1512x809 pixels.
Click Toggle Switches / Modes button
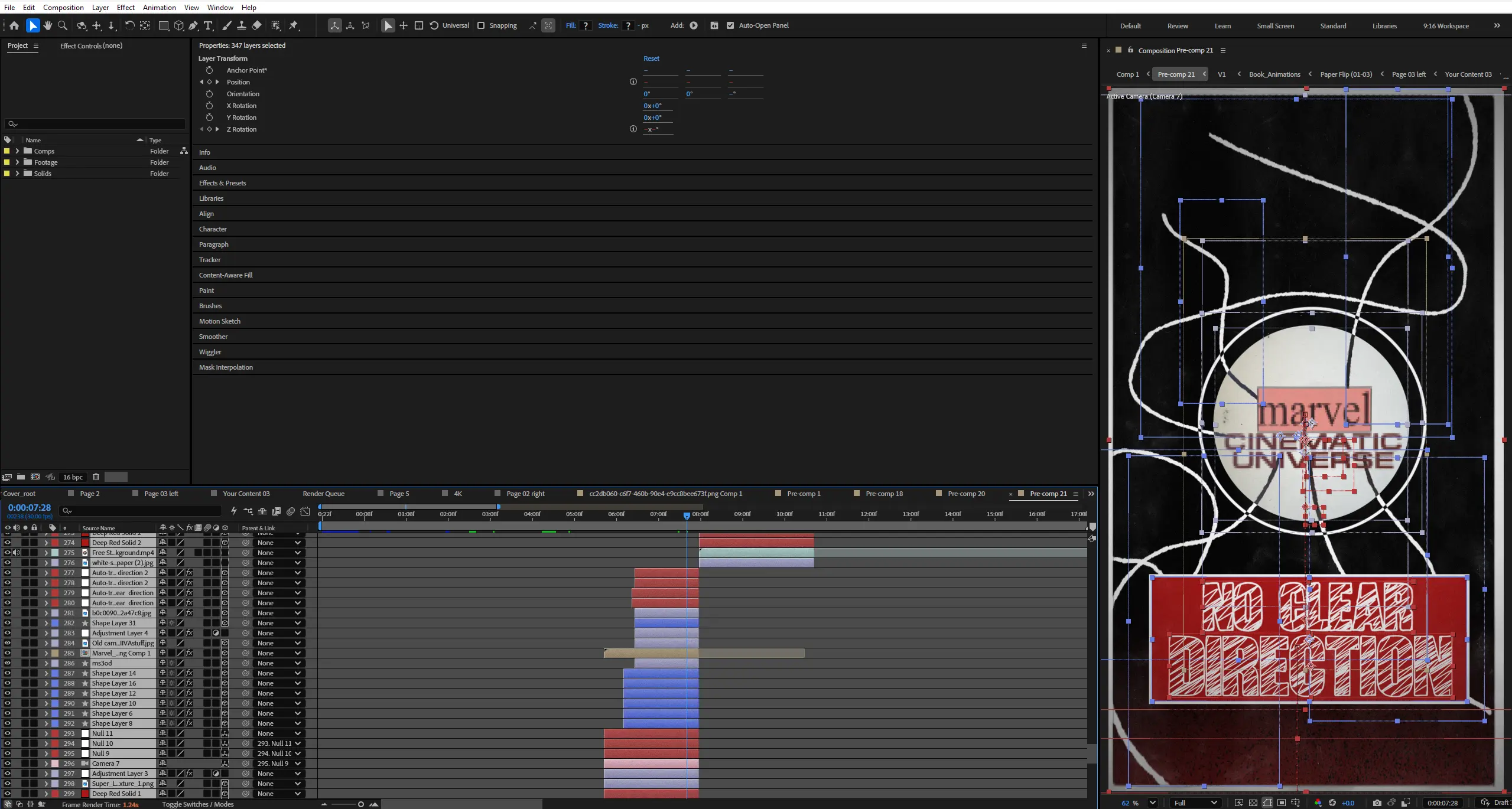(197, 804)
